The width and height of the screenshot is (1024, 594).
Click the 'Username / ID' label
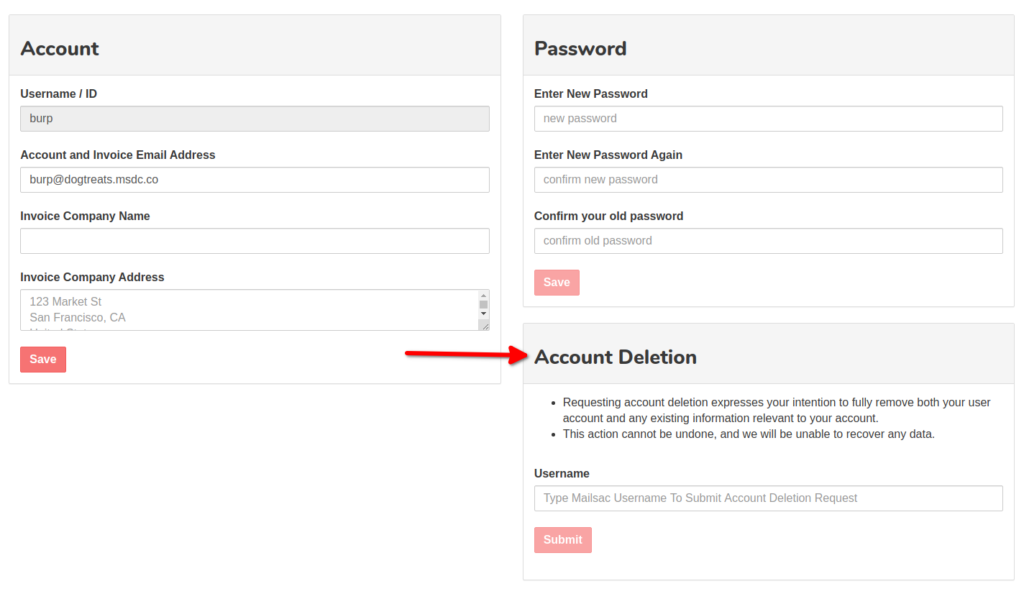pyautogui.click(x=59, y=94)
